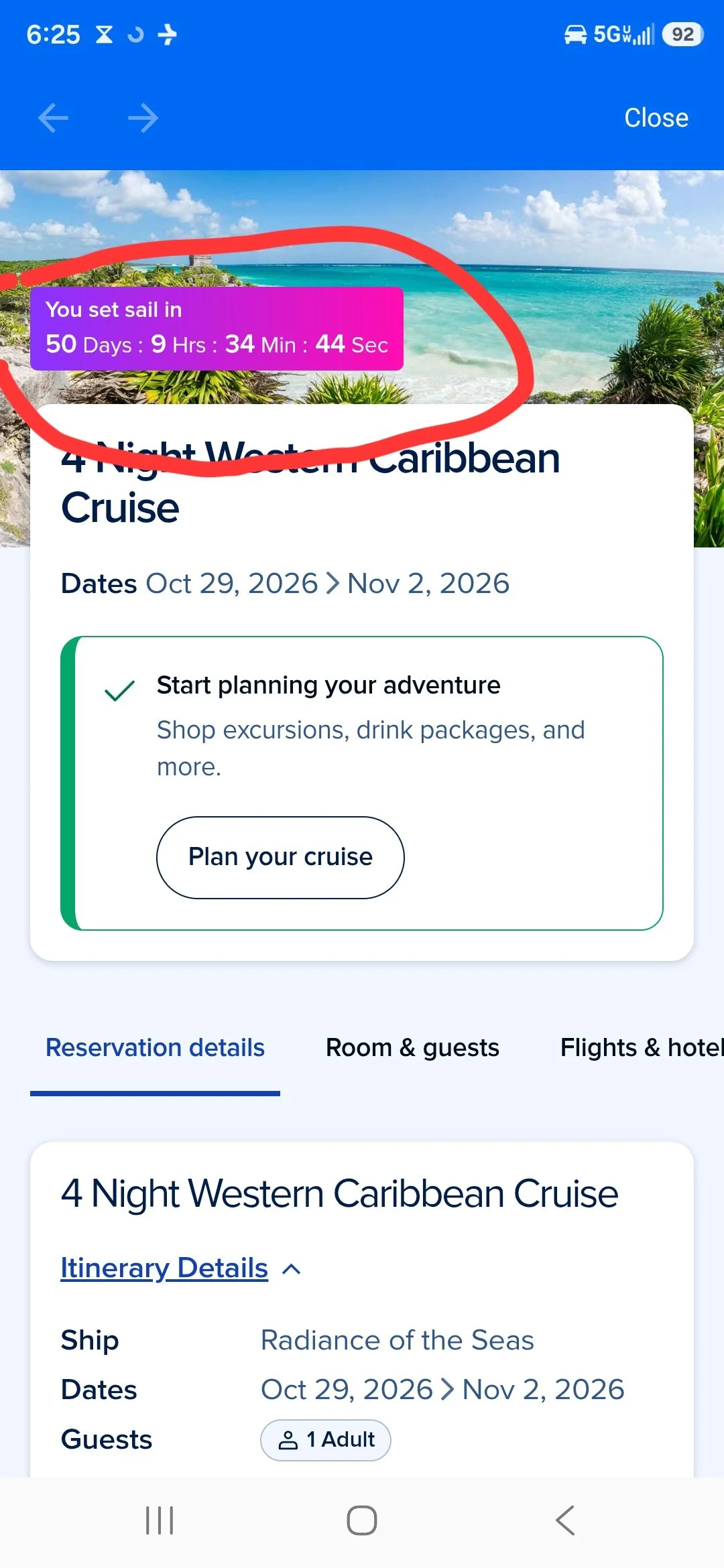
Task: Select the Reservation details tab
Action: pyautogui.click(x=155, y=1048)
